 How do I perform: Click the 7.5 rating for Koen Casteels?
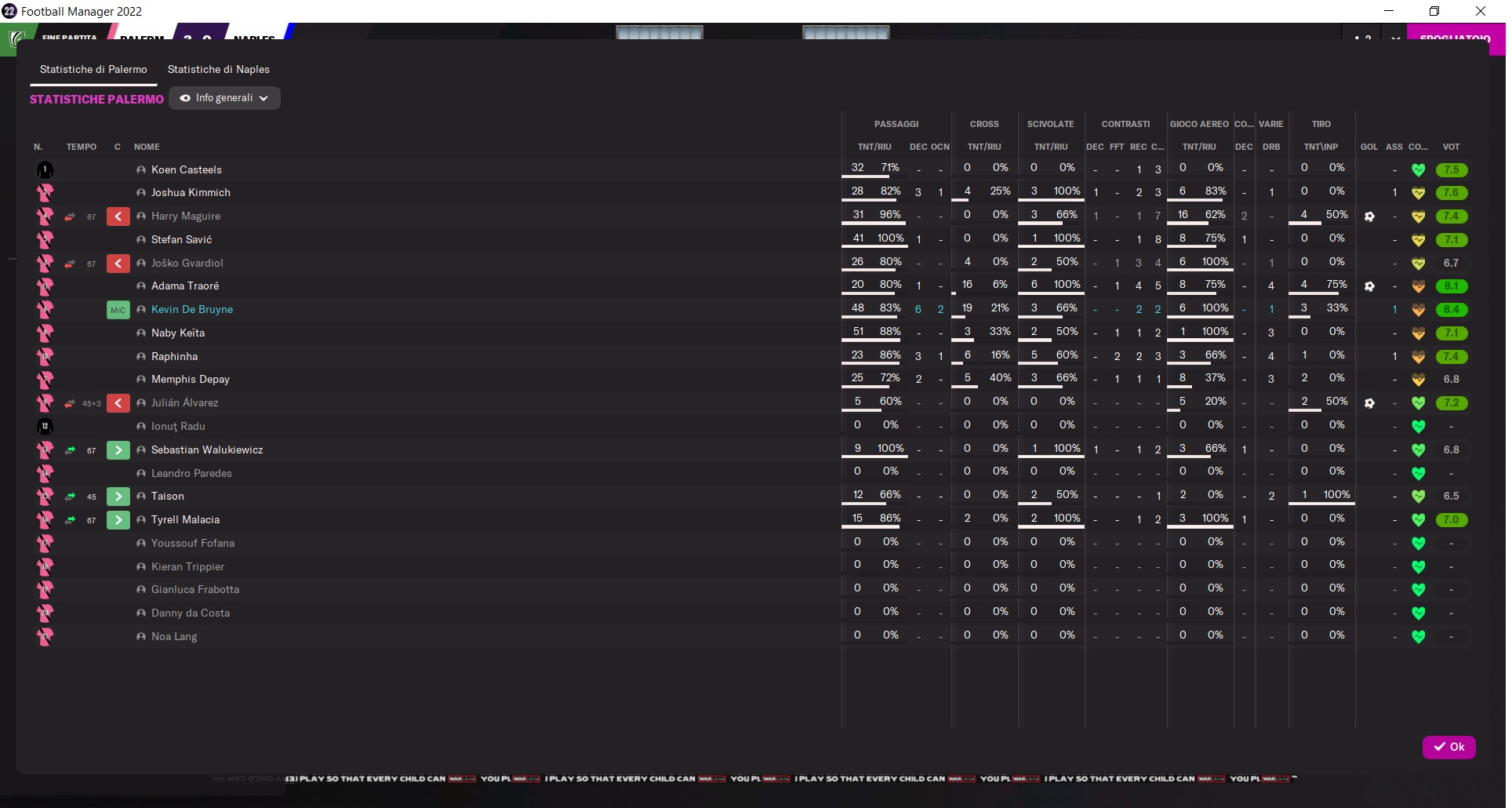tap(1452, 169)
